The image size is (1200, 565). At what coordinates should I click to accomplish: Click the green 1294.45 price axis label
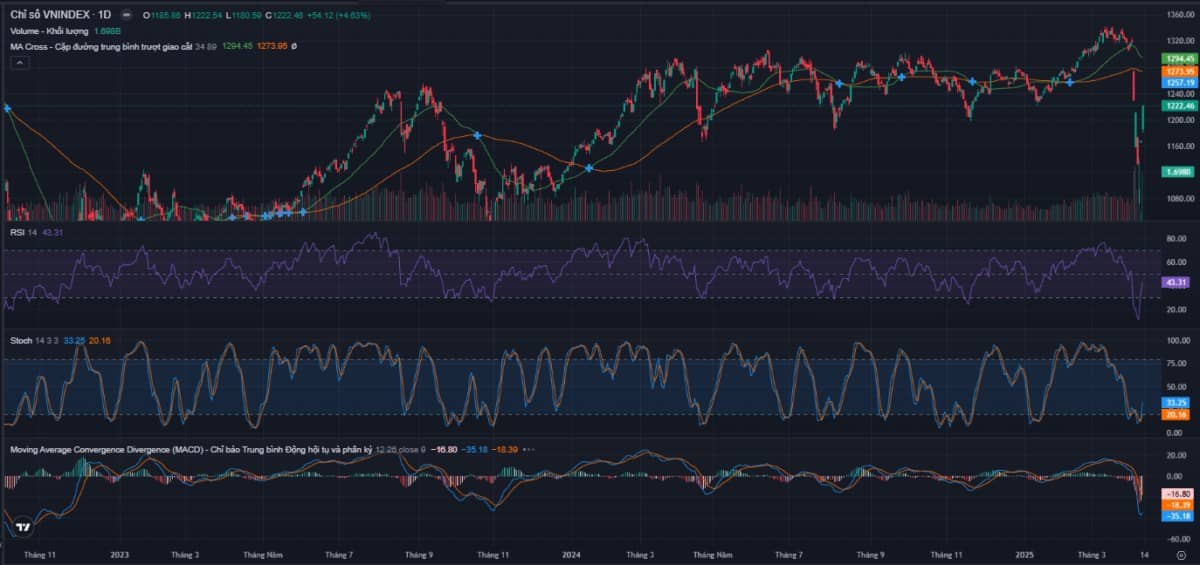point(1176,59)
